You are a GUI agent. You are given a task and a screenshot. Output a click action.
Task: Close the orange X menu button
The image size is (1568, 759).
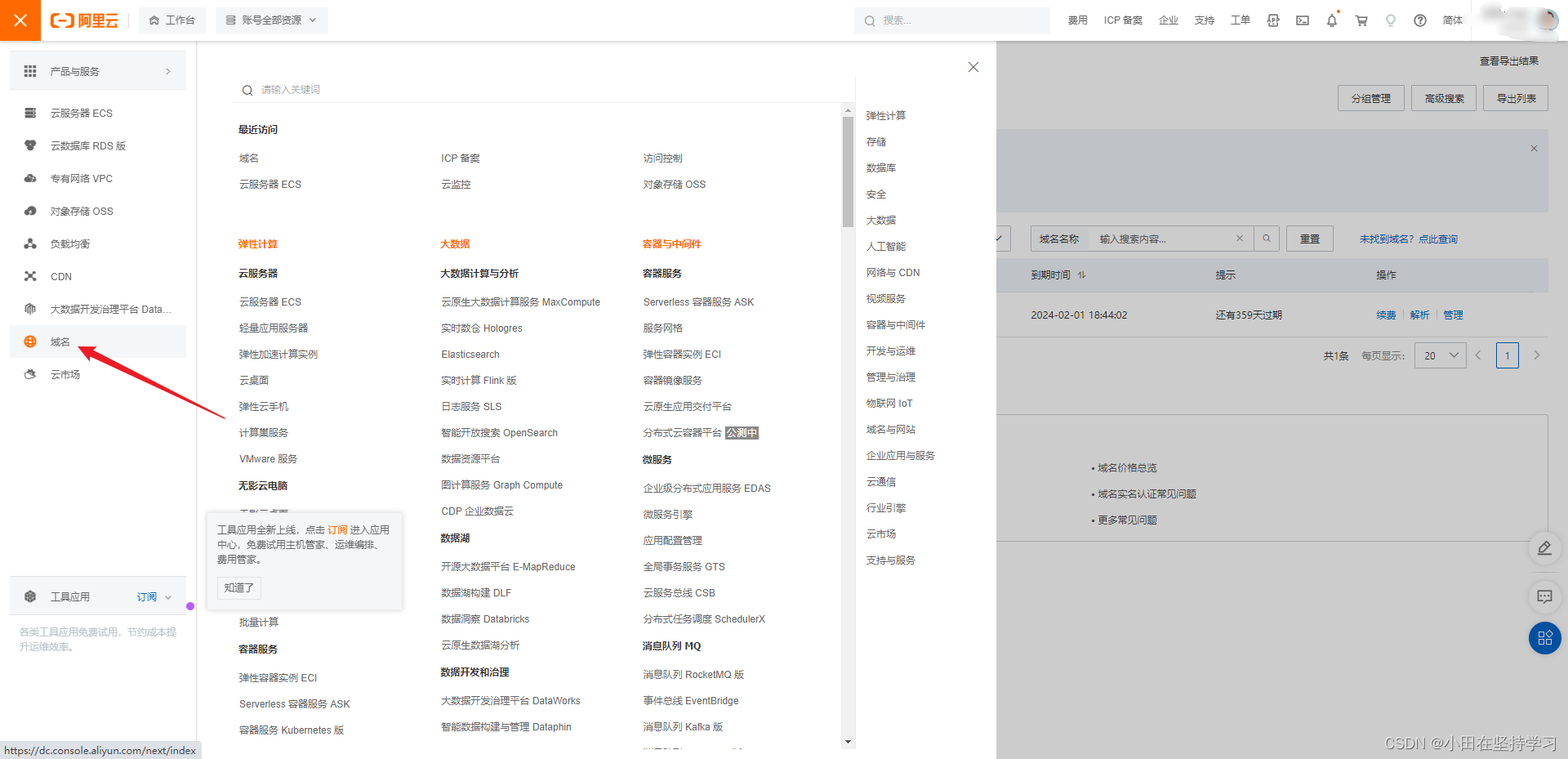point(20,20)
